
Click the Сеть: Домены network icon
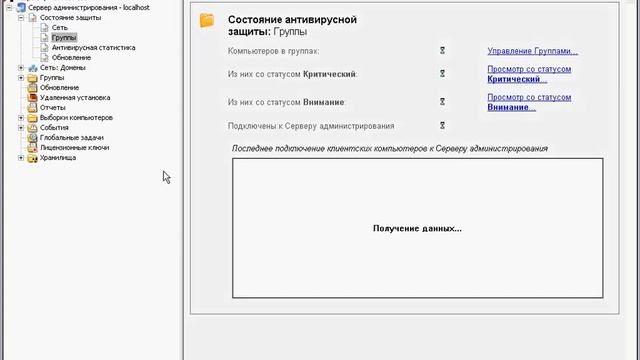click(x=33, y=68)
